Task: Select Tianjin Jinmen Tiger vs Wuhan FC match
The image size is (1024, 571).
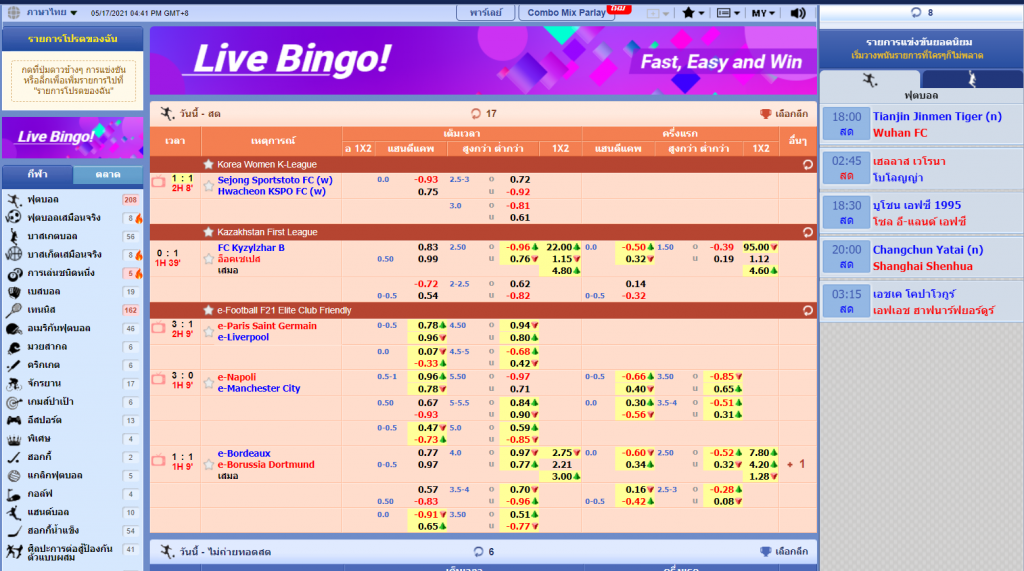Action: (x=920, y=124)
